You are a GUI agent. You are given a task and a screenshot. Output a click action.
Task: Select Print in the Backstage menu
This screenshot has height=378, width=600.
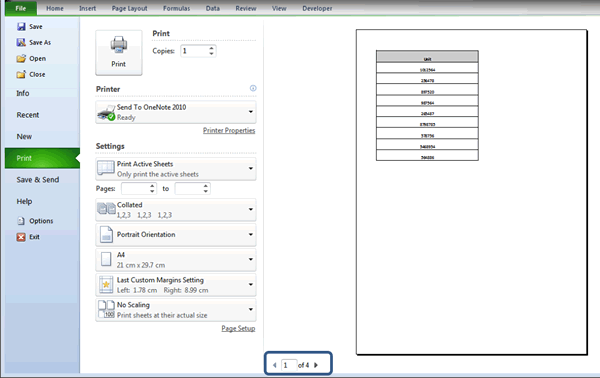coord(42,158)
